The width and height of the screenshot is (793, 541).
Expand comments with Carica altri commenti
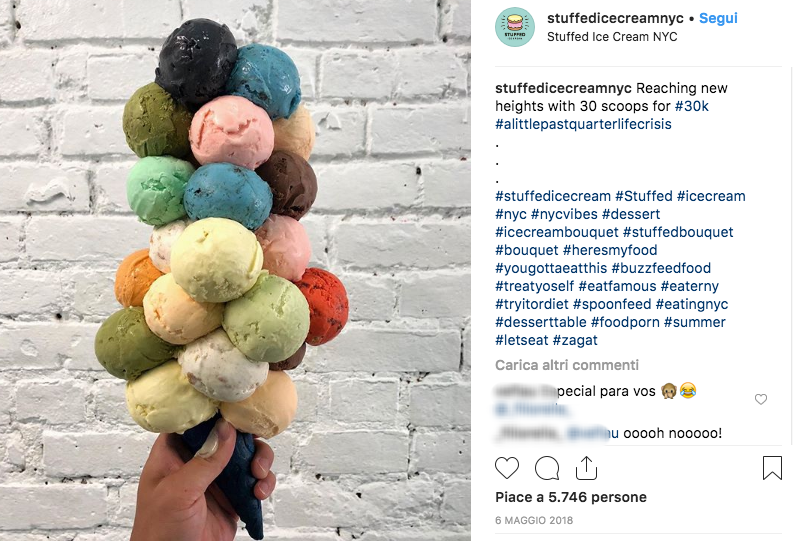tap(567, 365)
